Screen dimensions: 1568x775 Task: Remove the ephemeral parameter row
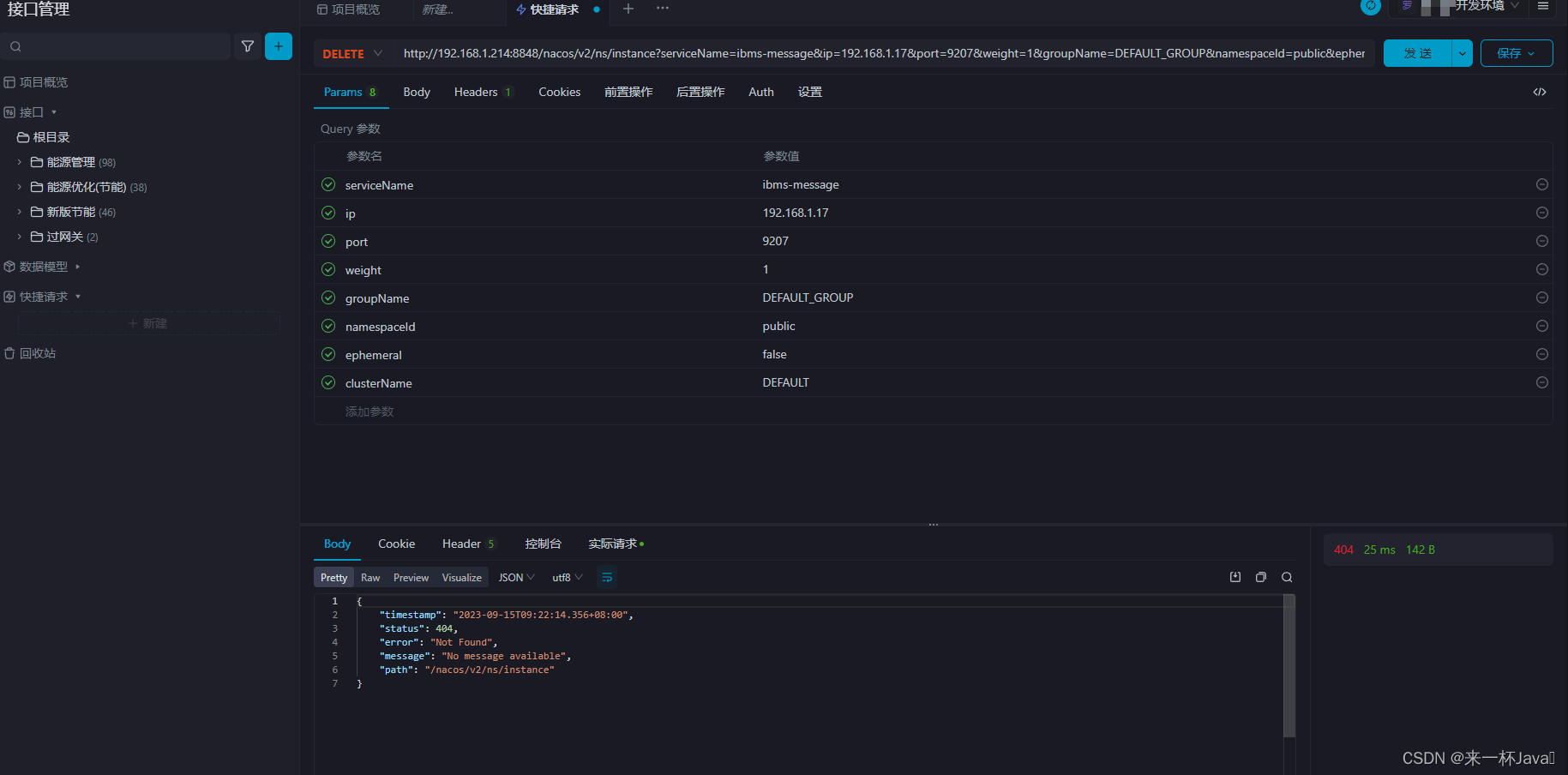click(1542, 354)
